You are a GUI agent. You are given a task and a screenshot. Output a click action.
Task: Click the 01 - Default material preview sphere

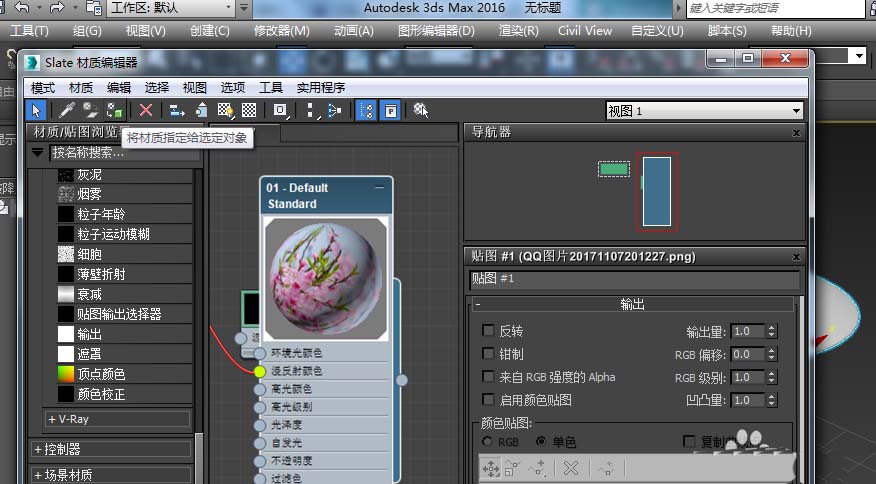326,279
